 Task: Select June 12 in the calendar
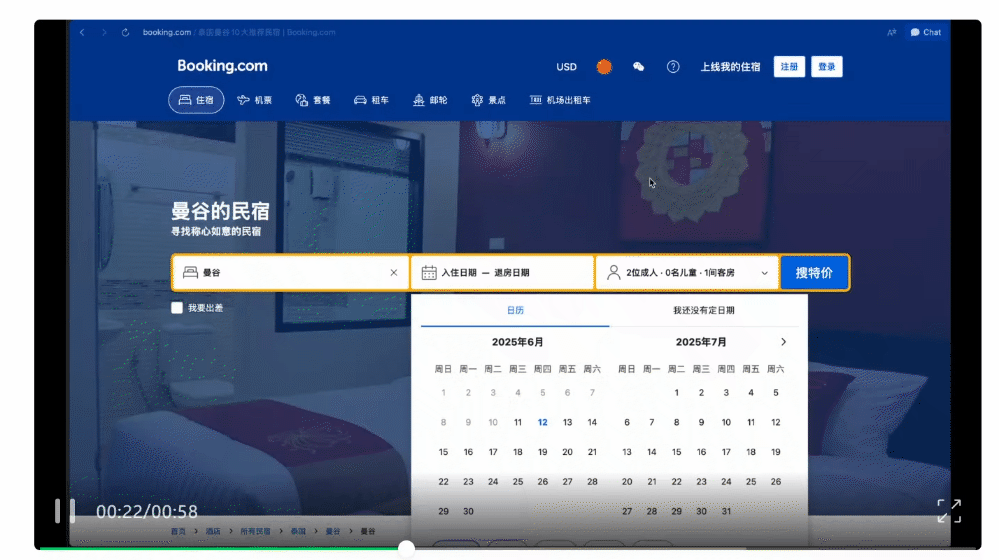pyautogui.click(x=542, y=422)
